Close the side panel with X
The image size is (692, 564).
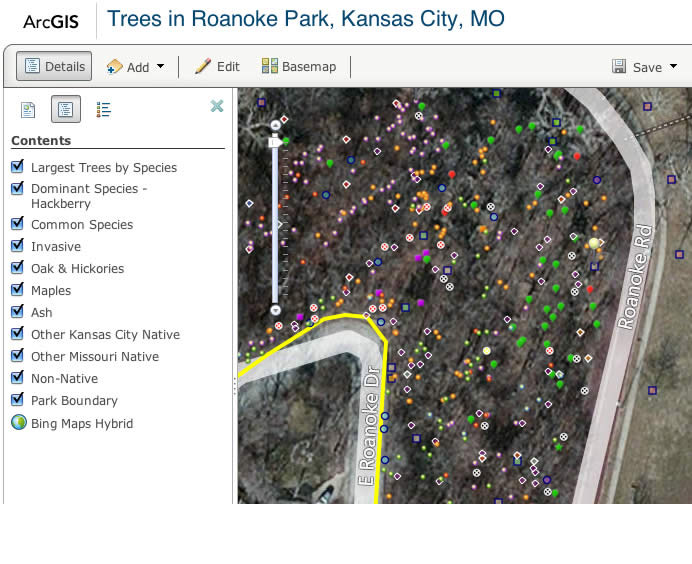(x=217, y=106)
